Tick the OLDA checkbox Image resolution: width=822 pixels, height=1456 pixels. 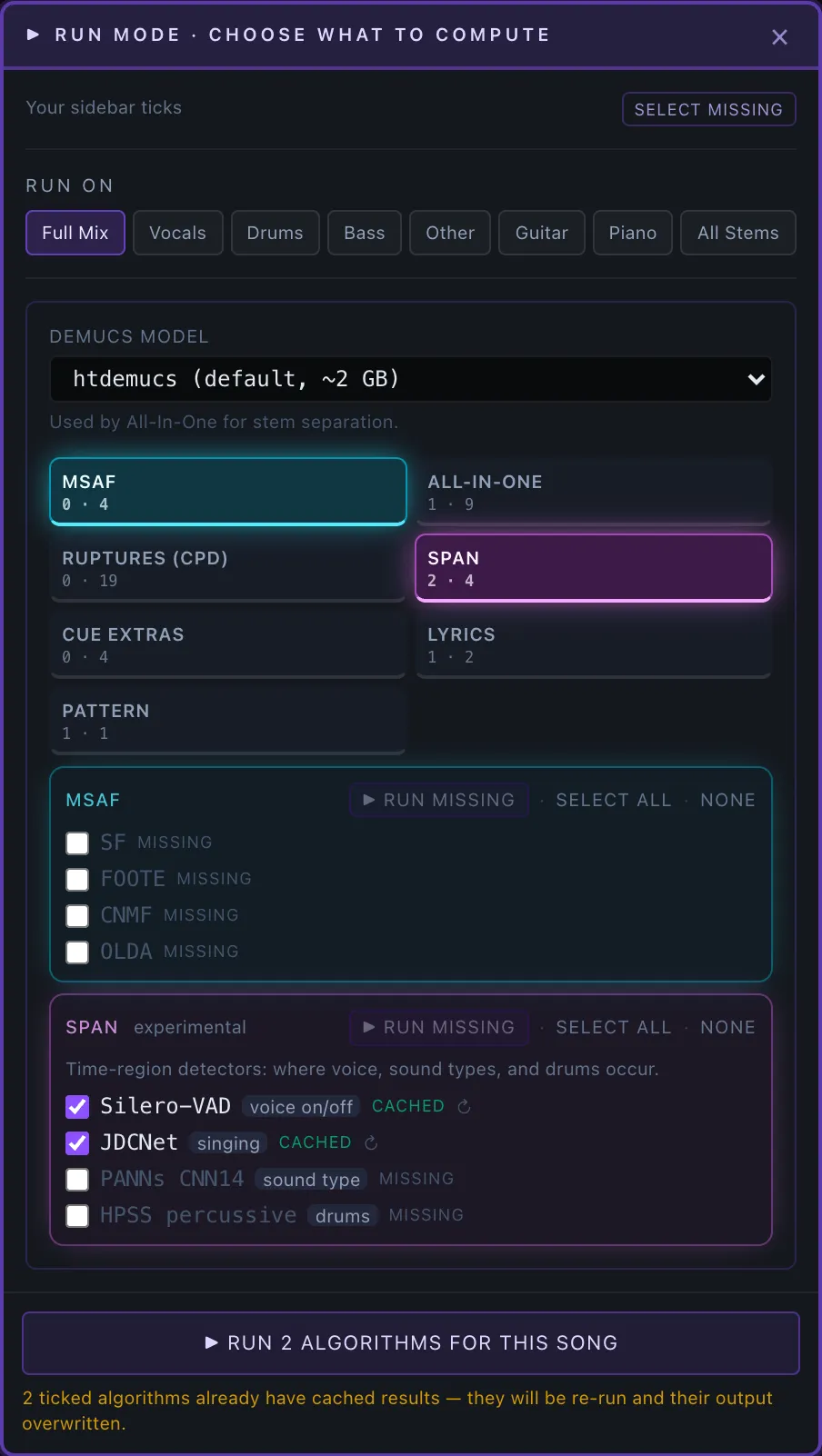click(x=77, y=952)
